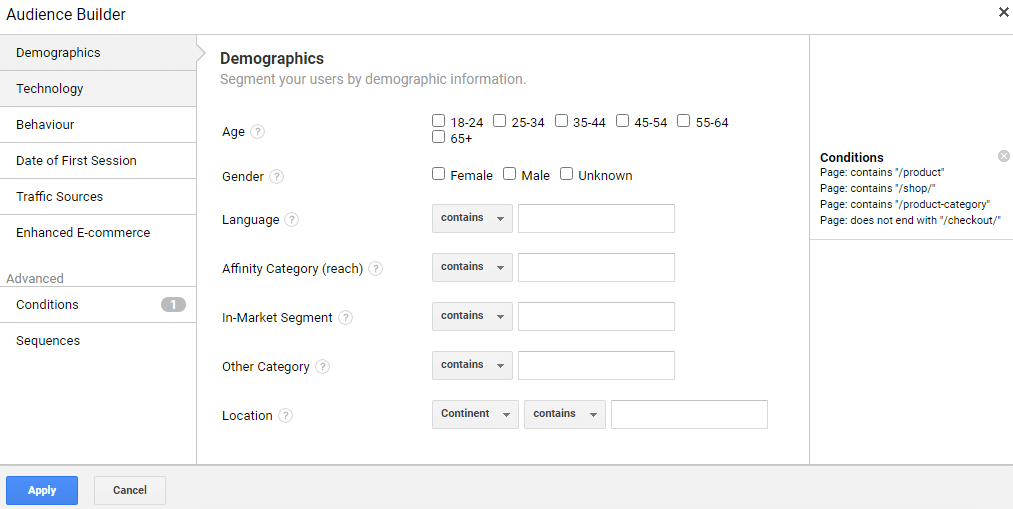Click the help icon beside Gender

[x=277, y=177]
